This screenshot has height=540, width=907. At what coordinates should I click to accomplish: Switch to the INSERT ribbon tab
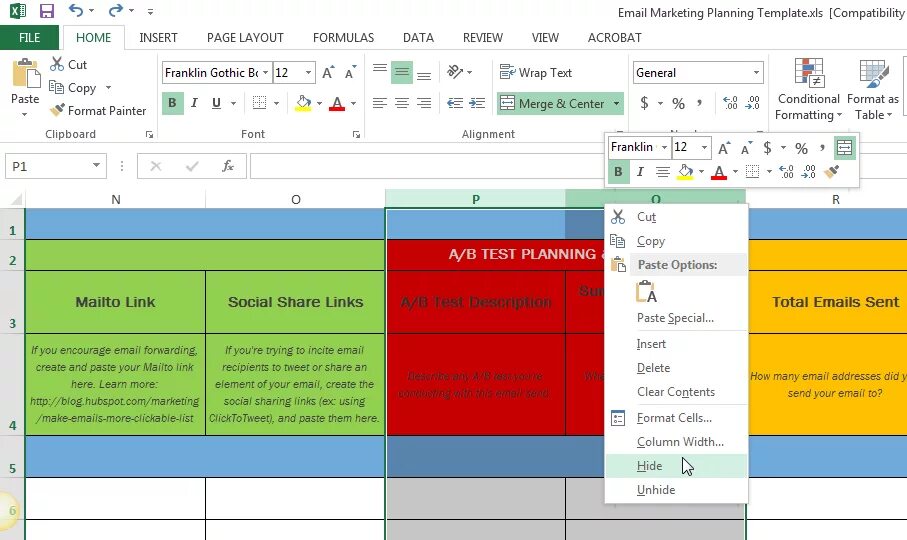158,38
